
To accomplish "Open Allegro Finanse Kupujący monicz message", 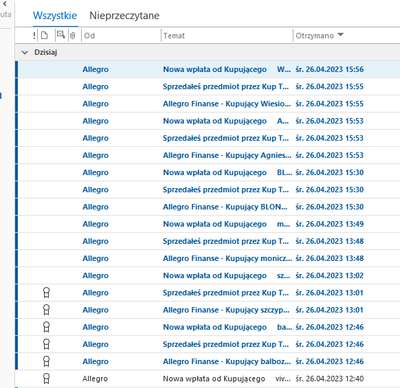I will click(208, 258).
